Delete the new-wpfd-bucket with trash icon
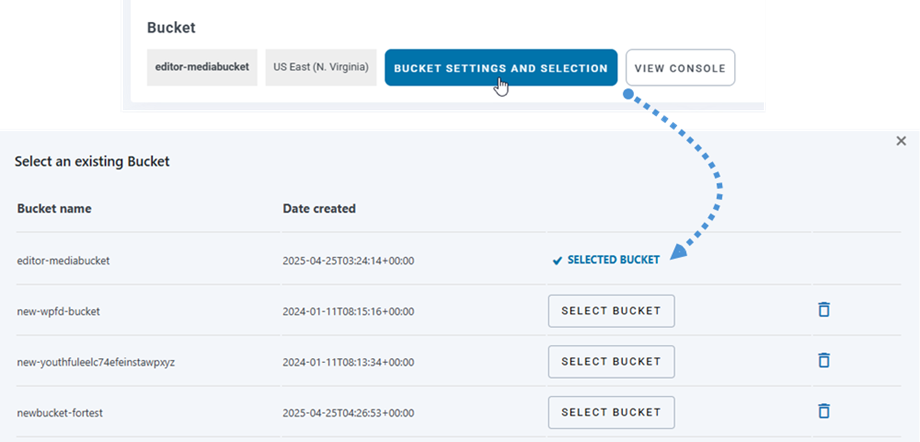 tap(824, 310)
